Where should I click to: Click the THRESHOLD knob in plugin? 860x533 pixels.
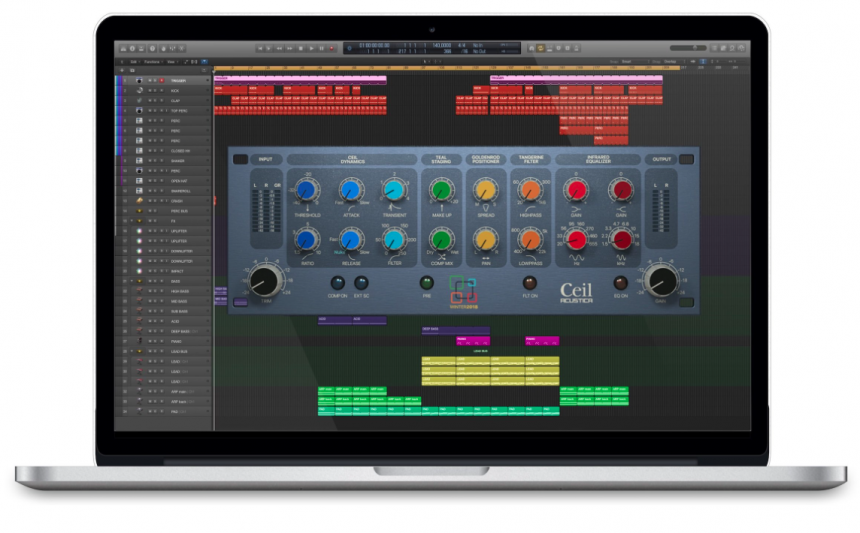(306, 190)
